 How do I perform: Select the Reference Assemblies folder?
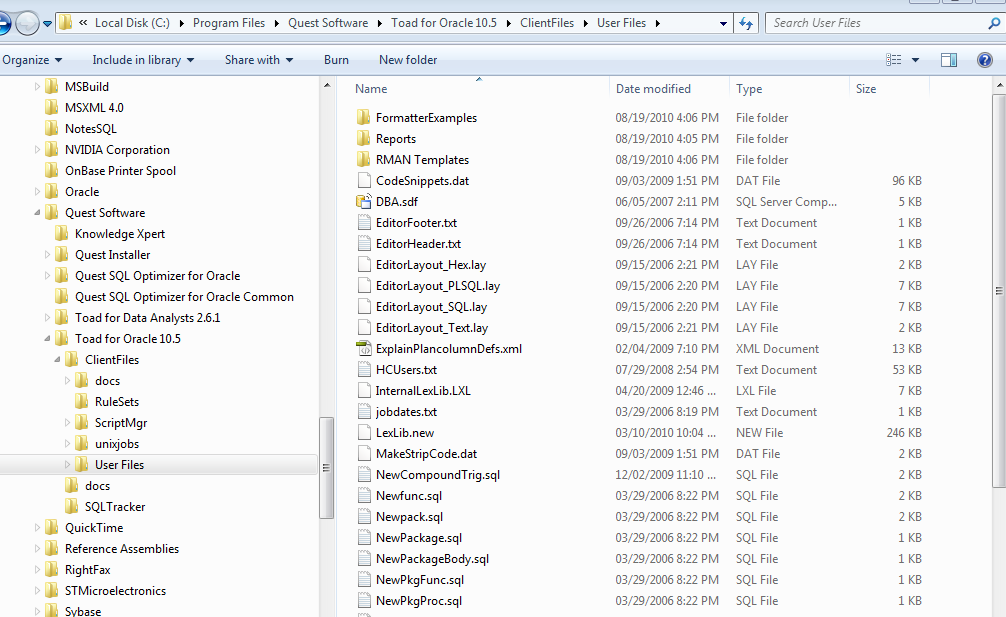[x=122, y=548]
